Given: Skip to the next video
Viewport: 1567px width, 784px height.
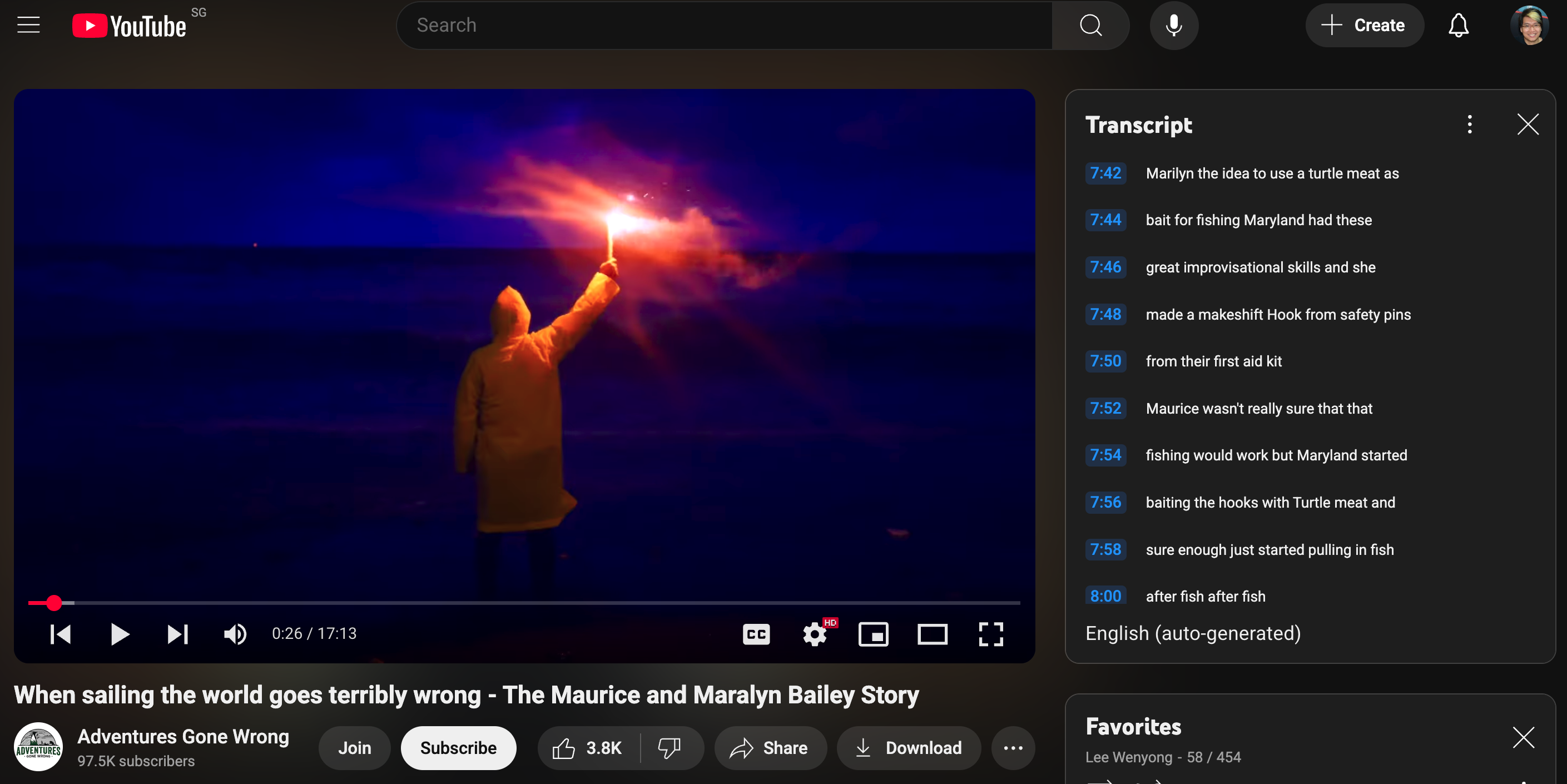Looking at the screenshot, I should [177, 634].
